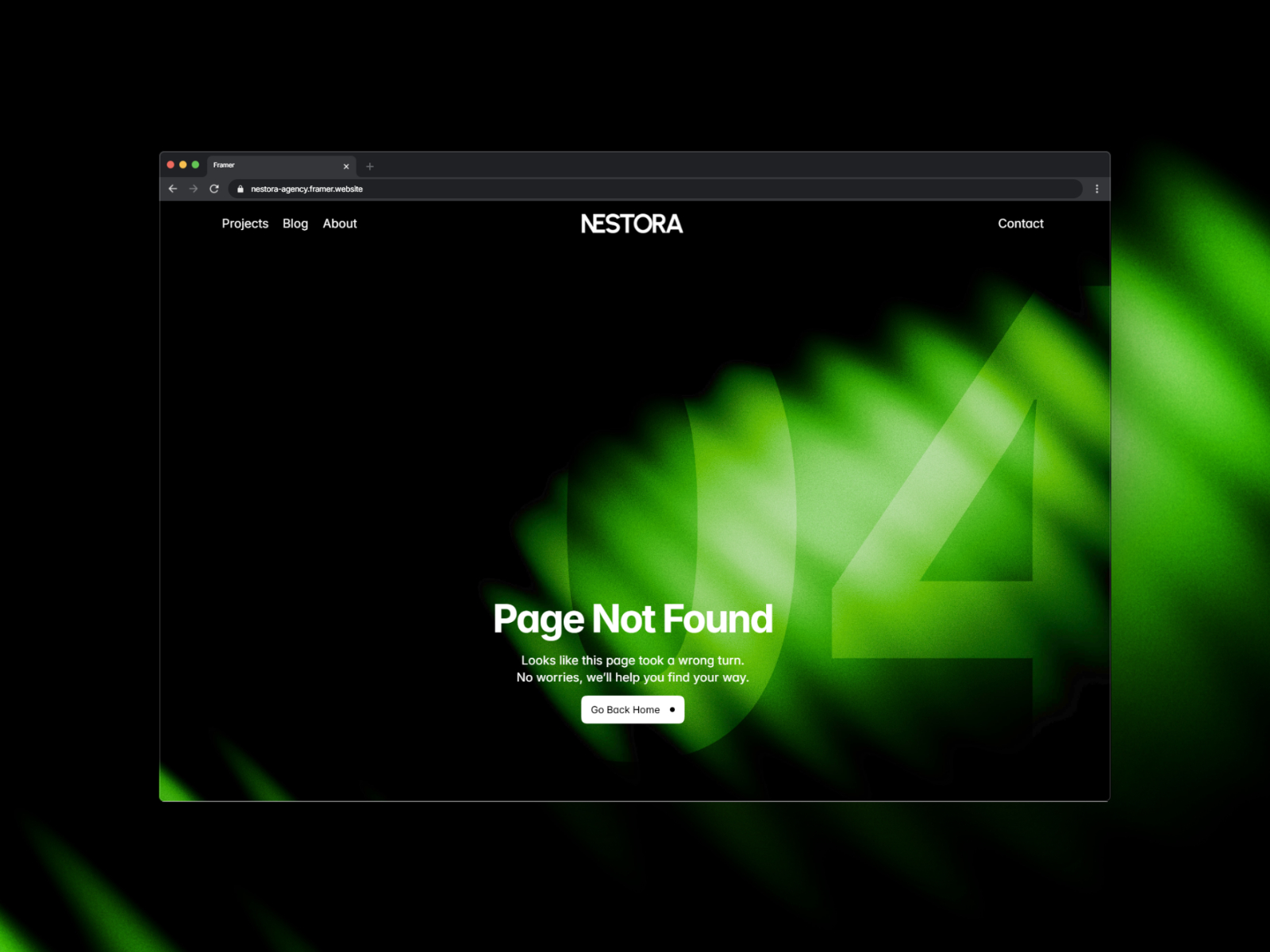The image size is (1270, 952).
Task: Click the padlock site info icon
Action: (241, 189)
